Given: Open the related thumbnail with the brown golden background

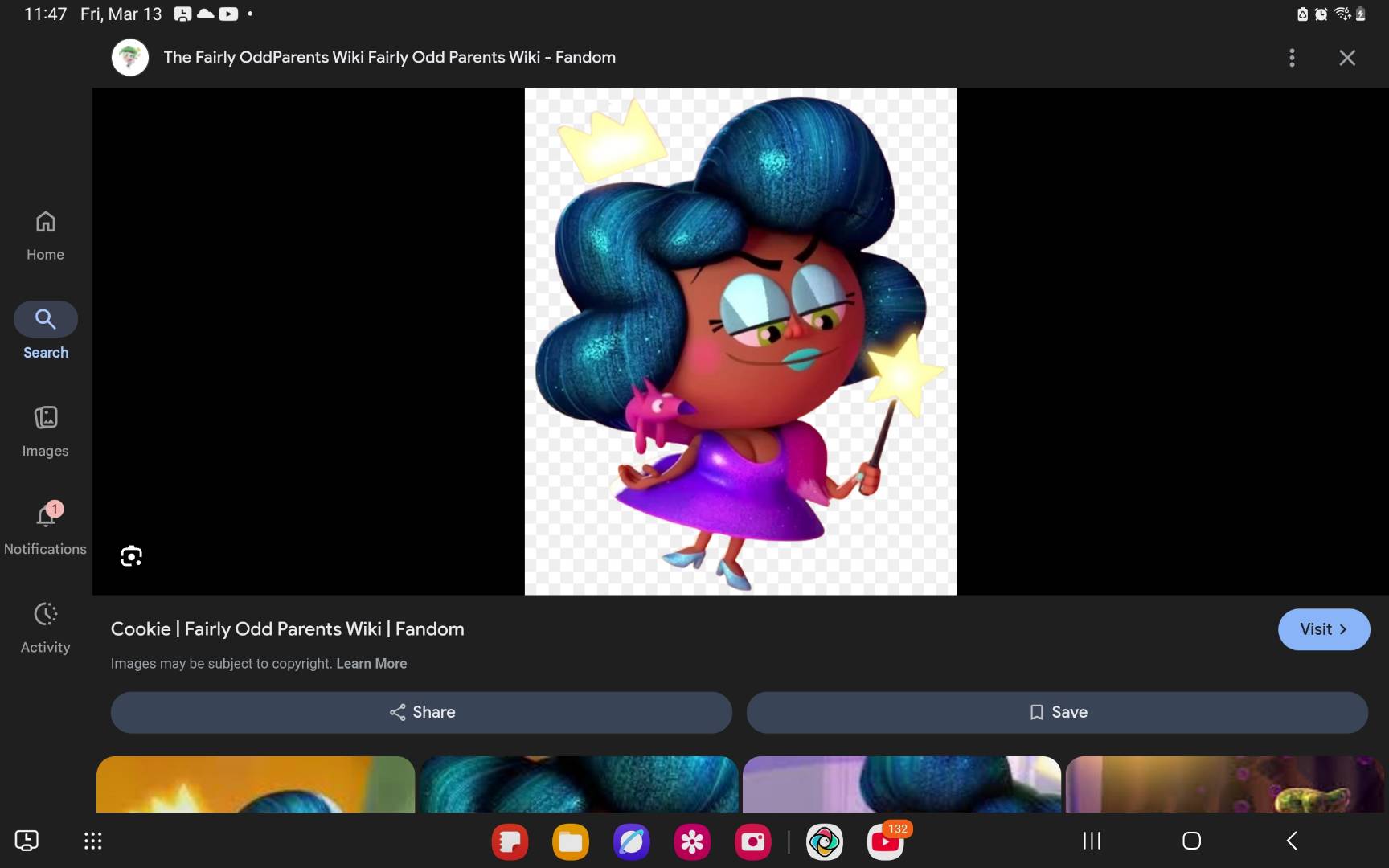Looking at the screenshot, I should click(x=1225, y=784).
